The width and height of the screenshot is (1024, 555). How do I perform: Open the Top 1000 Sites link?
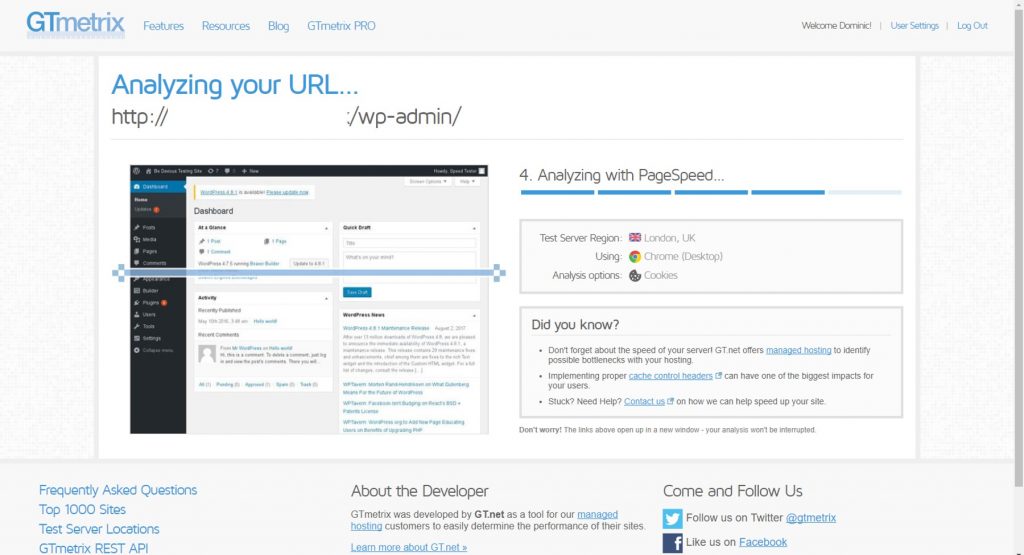click(82, 509)
